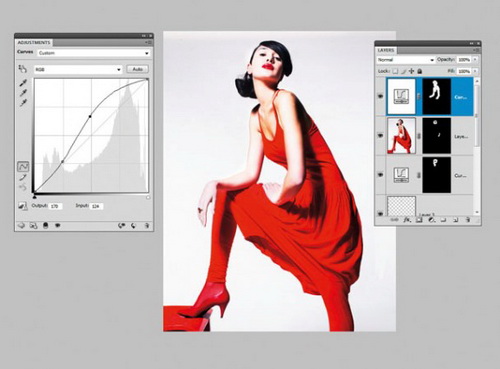Hide the top Curves adjustment layer
This screenshot has width=500, height=369.
pyautogui.click(x=380, y=96)
